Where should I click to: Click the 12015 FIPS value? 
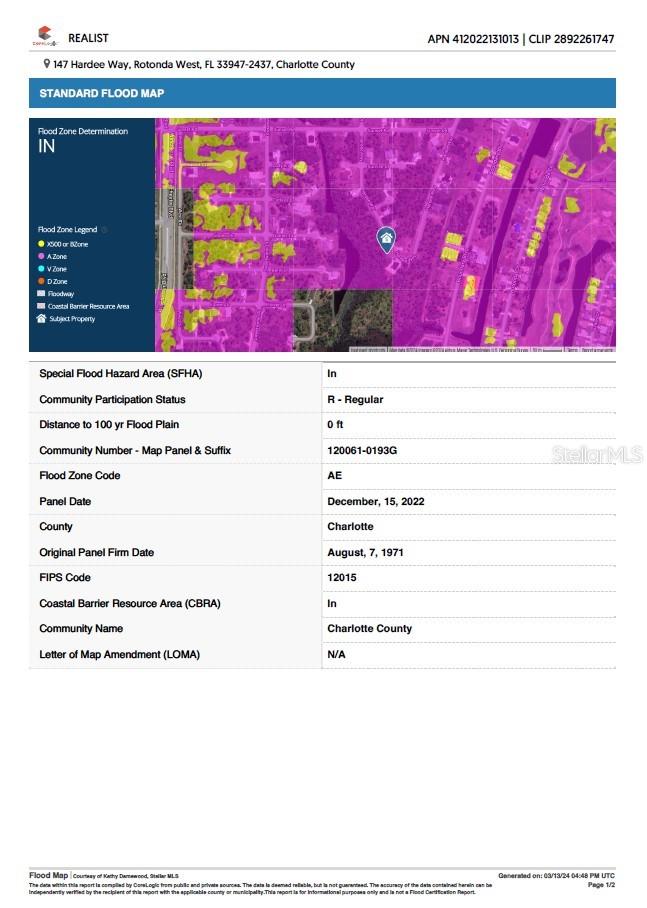tap(342, 577)
